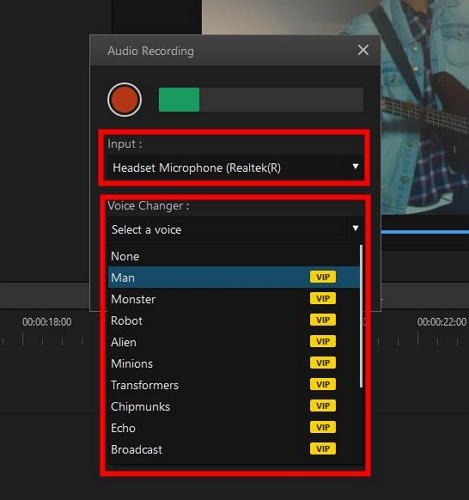Start recording with the red record button
The height and width of the screenshot is (500, 469).
coord(124,100)
